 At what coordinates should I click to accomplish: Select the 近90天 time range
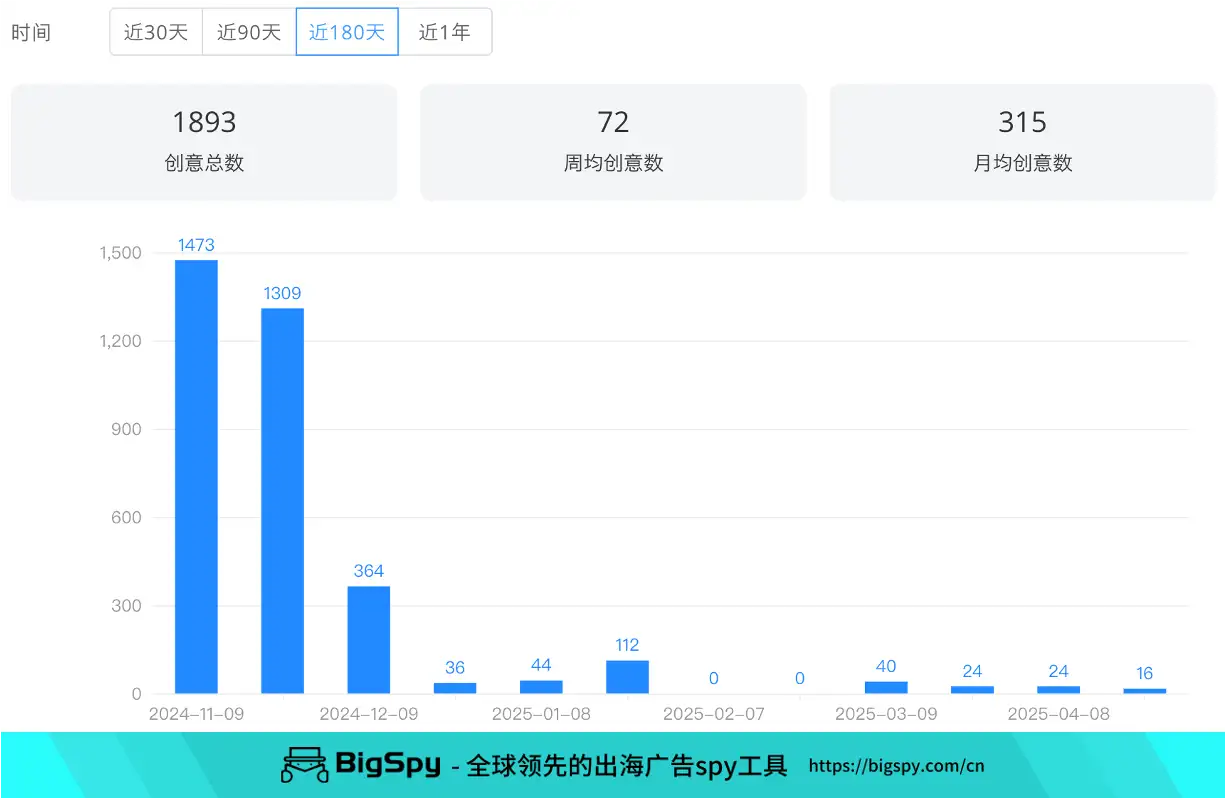click(x=249, y=32)
